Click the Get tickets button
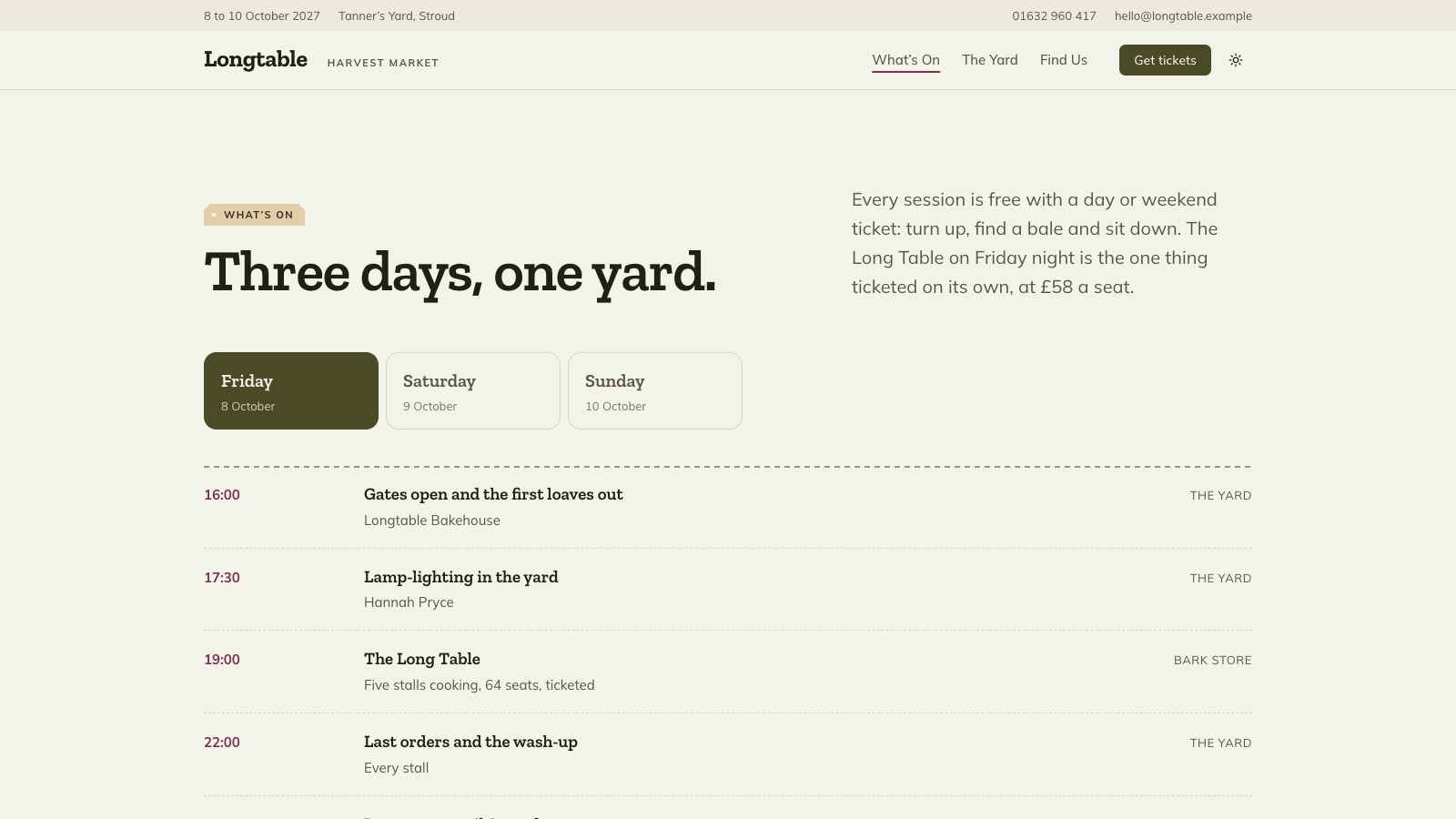 1165,60
